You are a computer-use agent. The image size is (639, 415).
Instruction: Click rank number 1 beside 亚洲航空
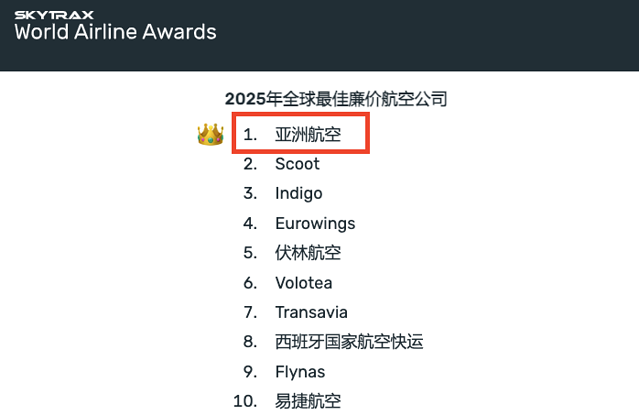(250, 134)
